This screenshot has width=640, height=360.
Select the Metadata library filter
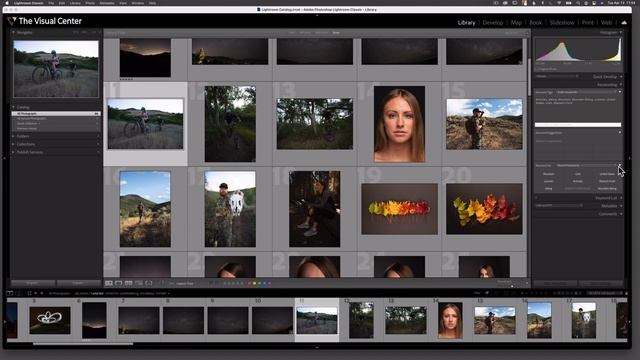click(x=321, y=33)
